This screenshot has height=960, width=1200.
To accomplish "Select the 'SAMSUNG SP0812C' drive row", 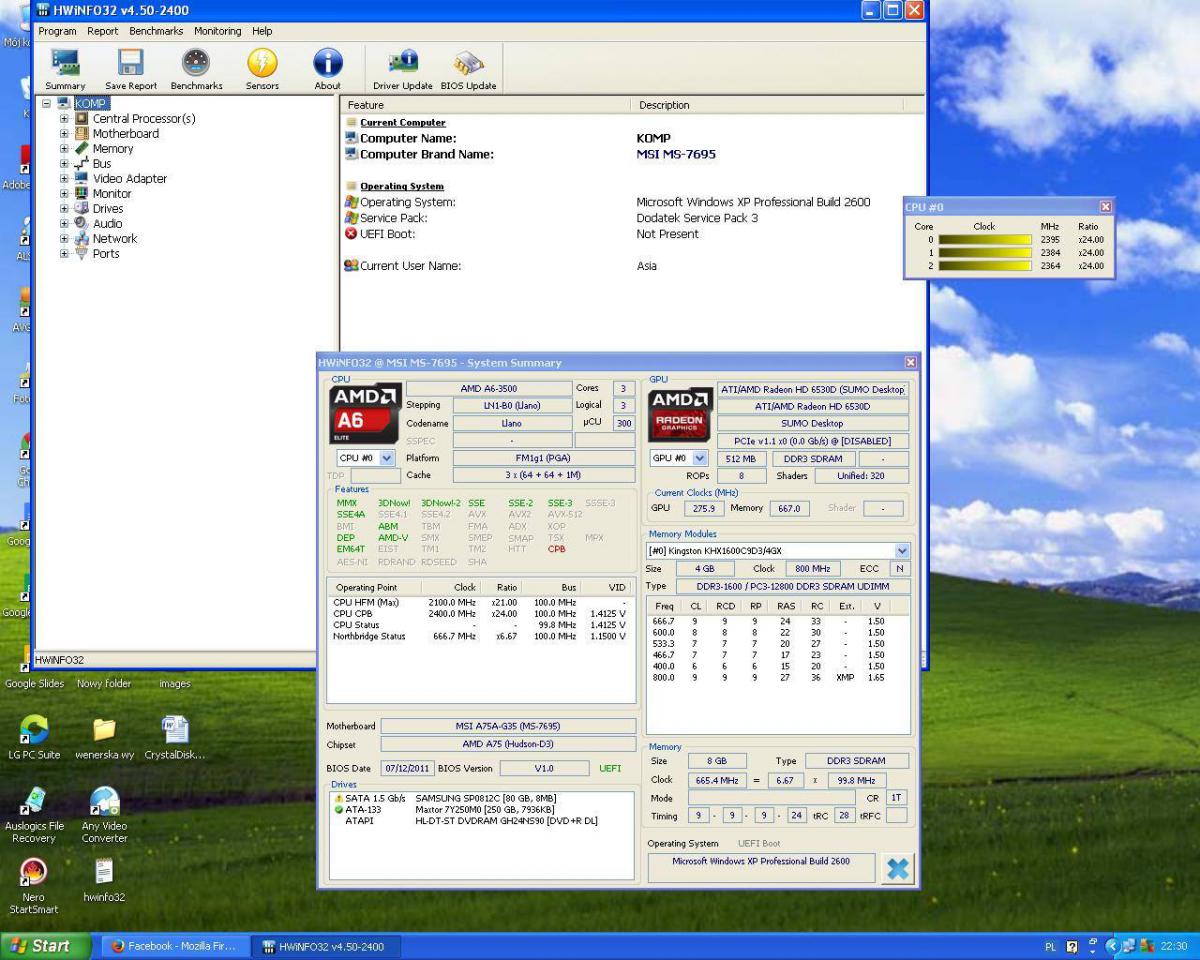I will [483, 798].
